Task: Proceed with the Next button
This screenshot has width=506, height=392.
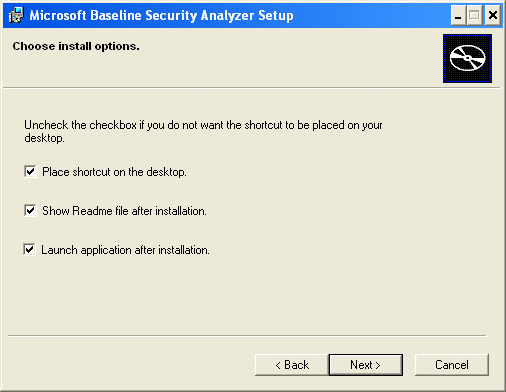Action: pyautogui.click(x=366, y=365)
